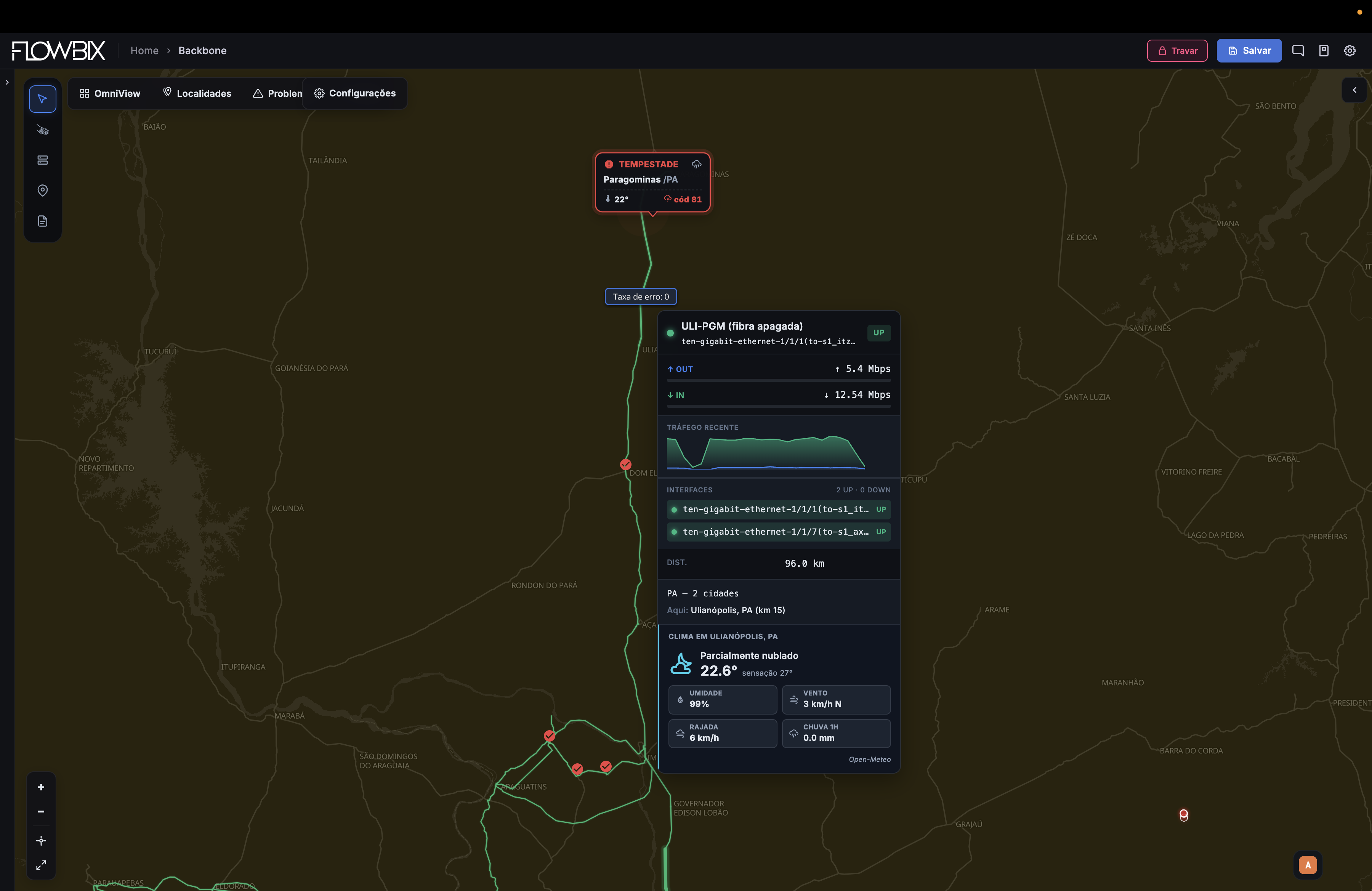Click the Chuva 1H 0.0 mm tile

point(836,734)
